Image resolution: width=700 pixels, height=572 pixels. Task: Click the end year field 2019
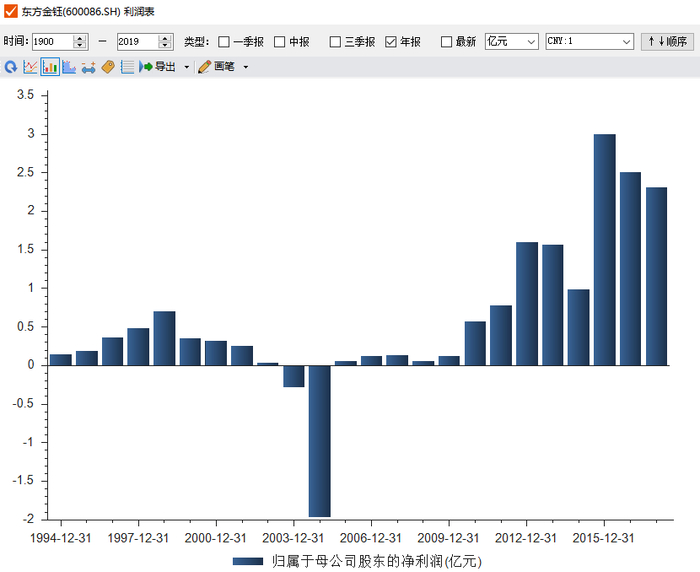tap(137, 42)
